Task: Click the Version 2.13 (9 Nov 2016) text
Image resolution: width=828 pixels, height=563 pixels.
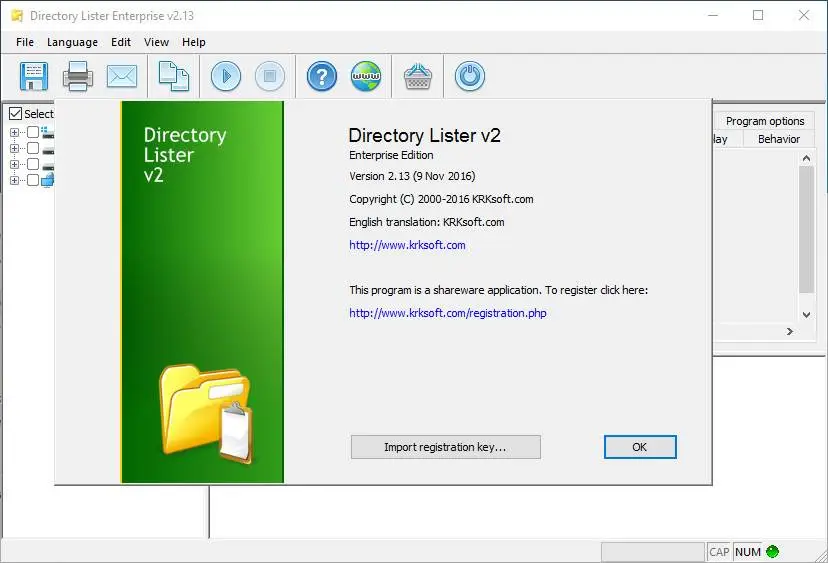Action: point(412,176)
